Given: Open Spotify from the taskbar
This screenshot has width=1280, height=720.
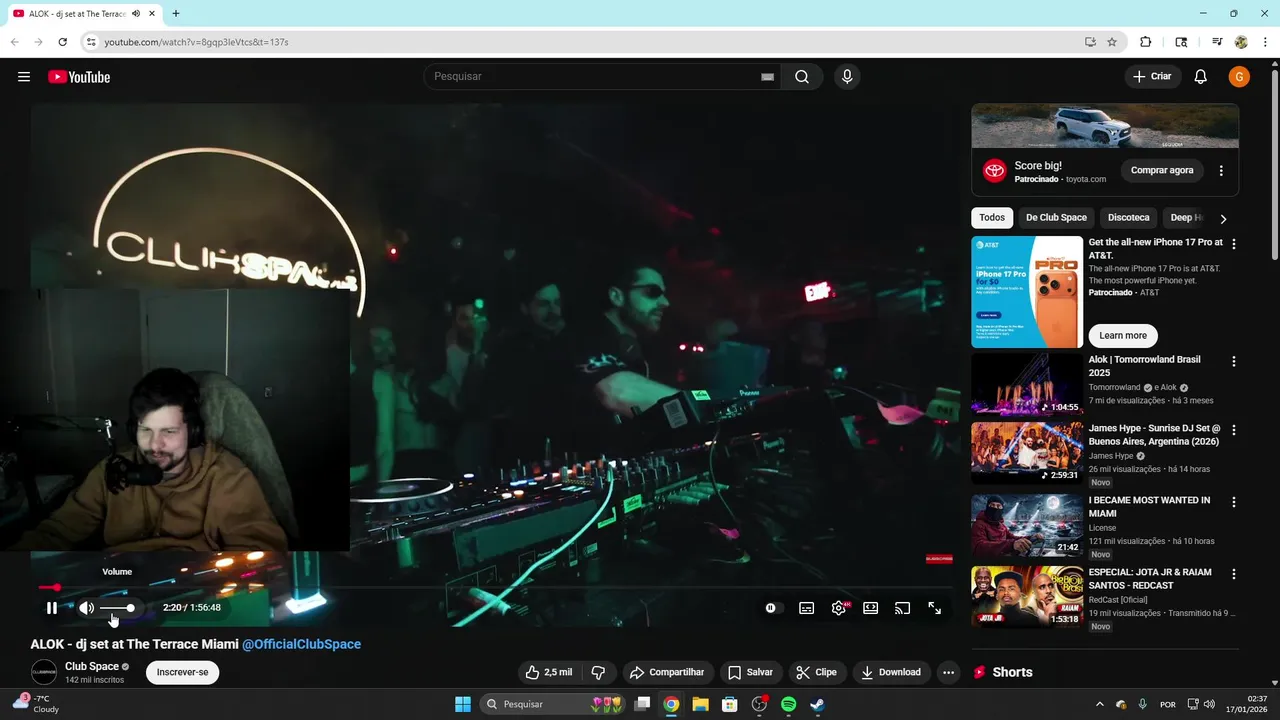Looking at the screenshot, I should pyautogui.click(x=788, y=704).
